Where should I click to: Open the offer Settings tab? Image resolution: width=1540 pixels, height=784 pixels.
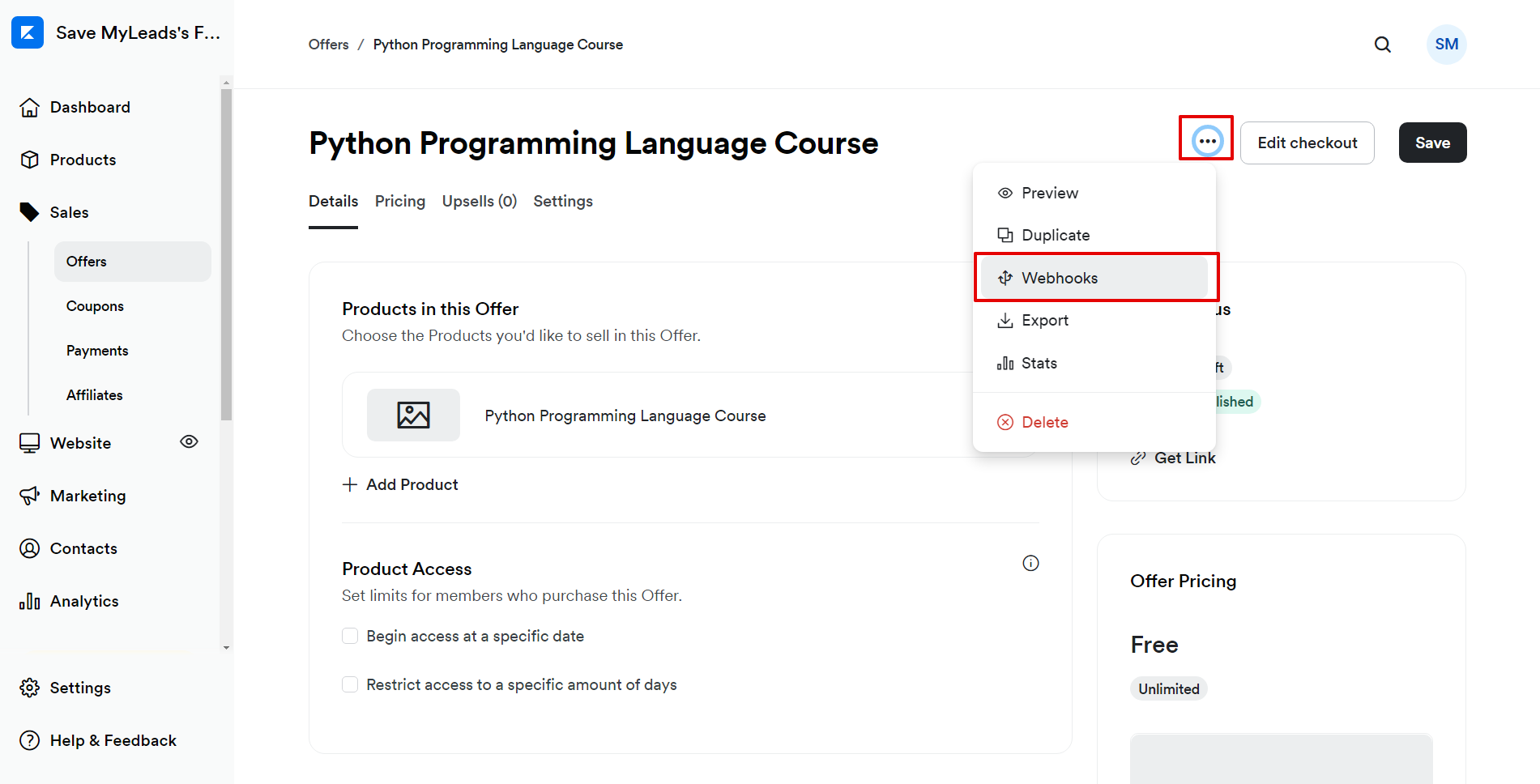[x=563, y=201]
